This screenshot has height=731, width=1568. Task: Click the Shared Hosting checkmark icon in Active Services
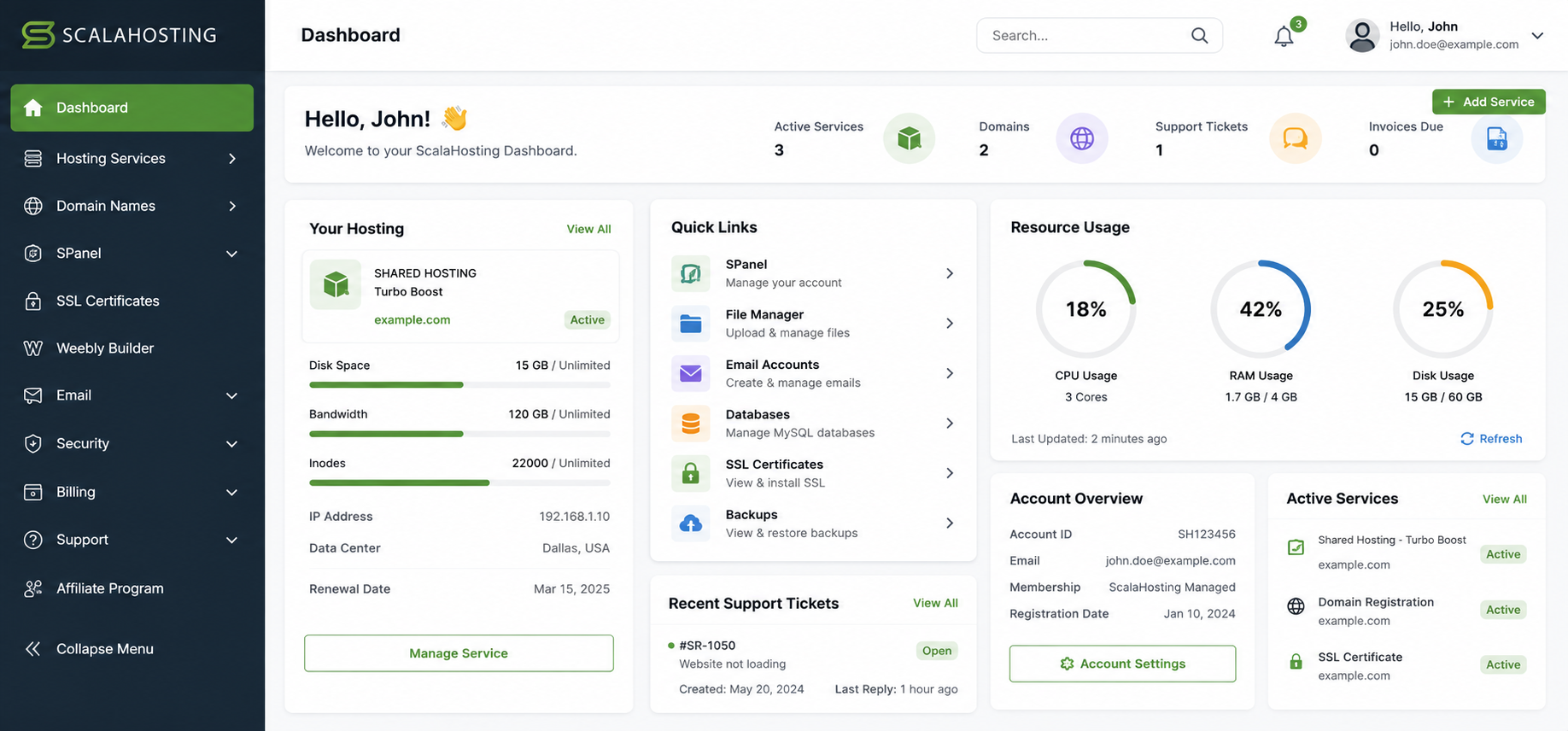coord(1296,547)
